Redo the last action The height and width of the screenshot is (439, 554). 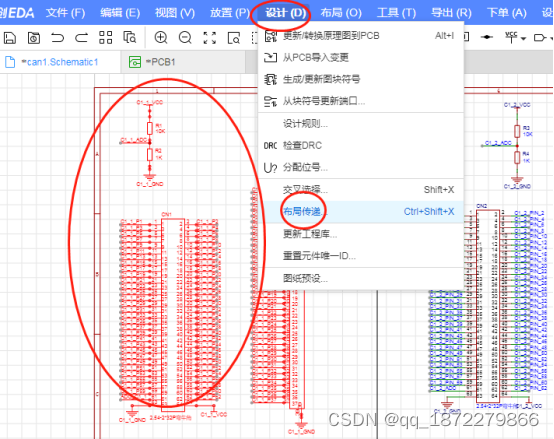click(x=81, y=37)
